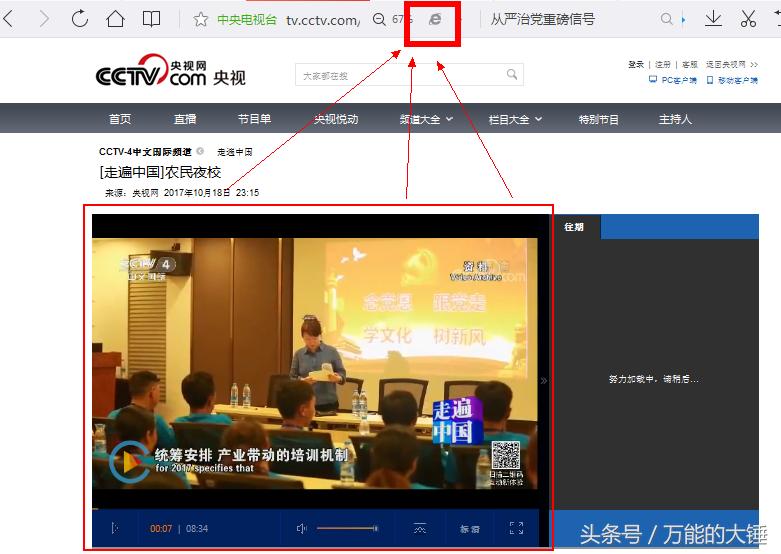This screenshot has height=554, width=781.
Task: Reload the current page
Action: tap(80, 19)
